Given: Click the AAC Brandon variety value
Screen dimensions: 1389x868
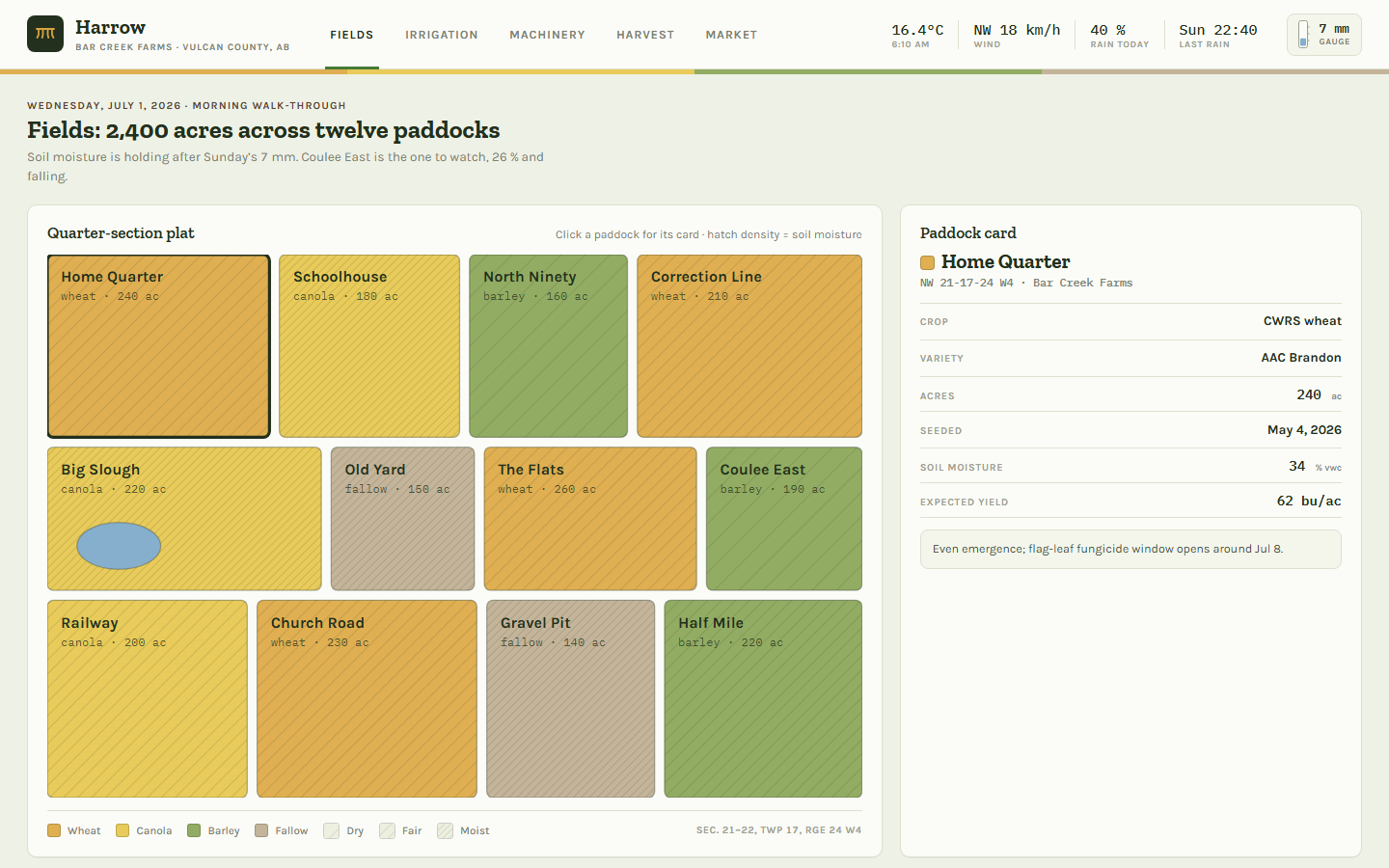Looking at the screenshot, I should 1301,358.
